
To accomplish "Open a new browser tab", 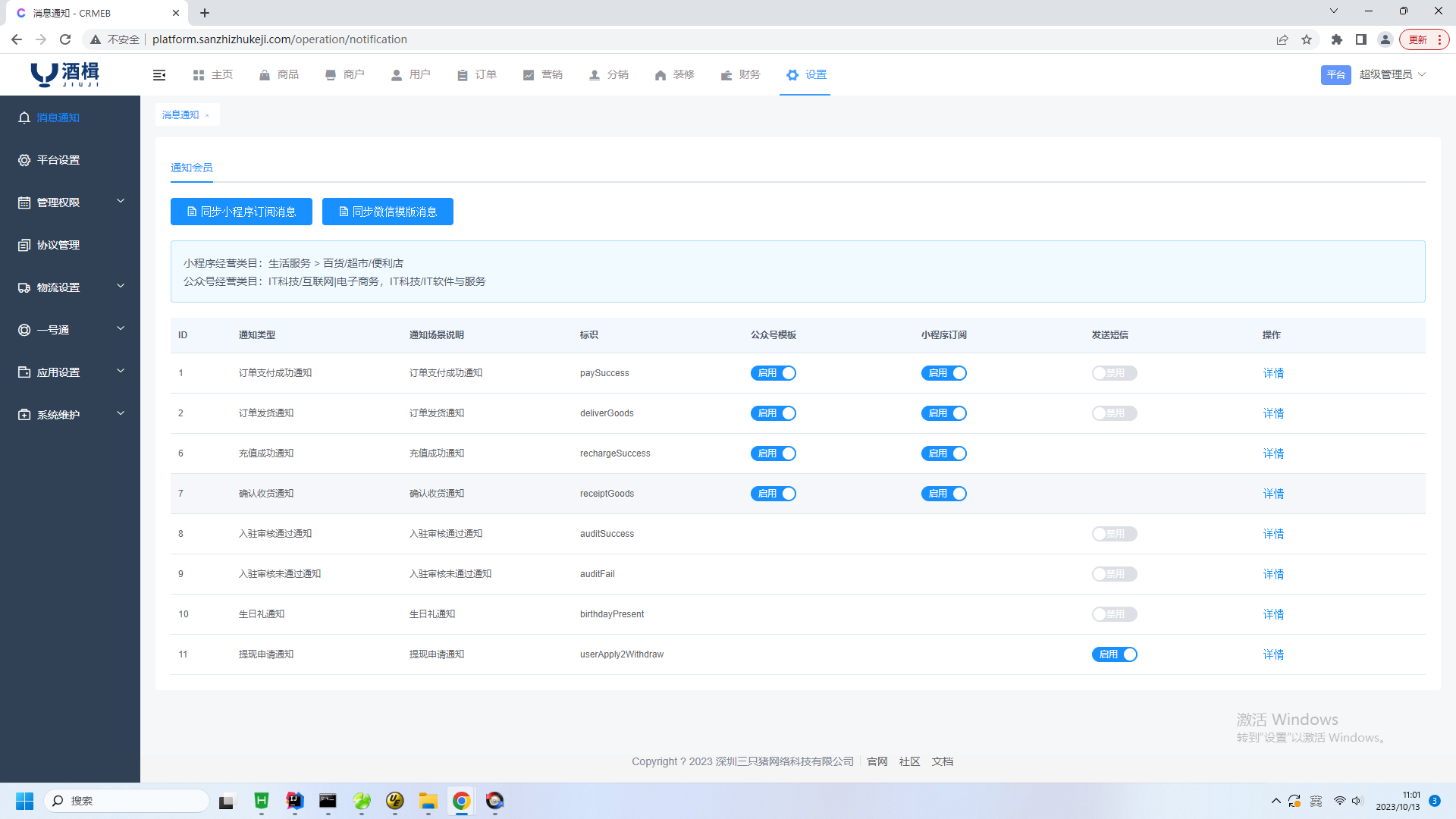I will point(205,13).
